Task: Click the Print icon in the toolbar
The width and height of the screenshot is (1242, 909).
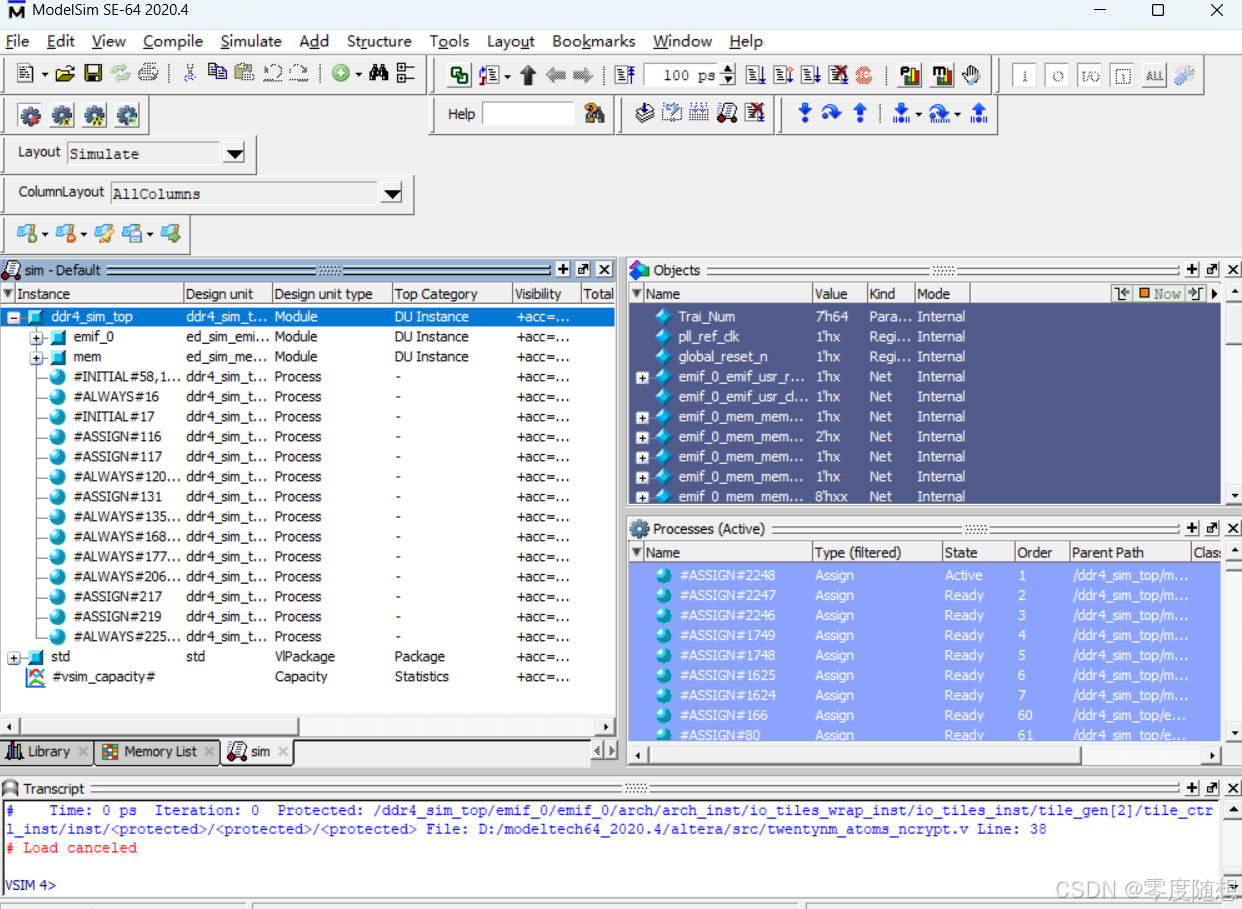Action: (148, 73)
